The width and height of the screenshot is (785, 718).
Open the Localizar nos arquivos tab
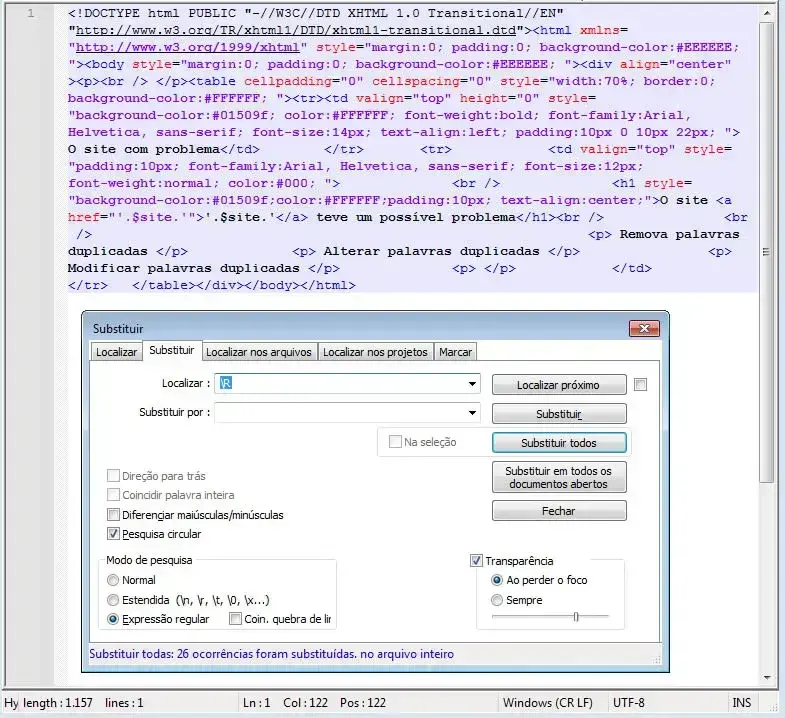(x=260, y=352)
